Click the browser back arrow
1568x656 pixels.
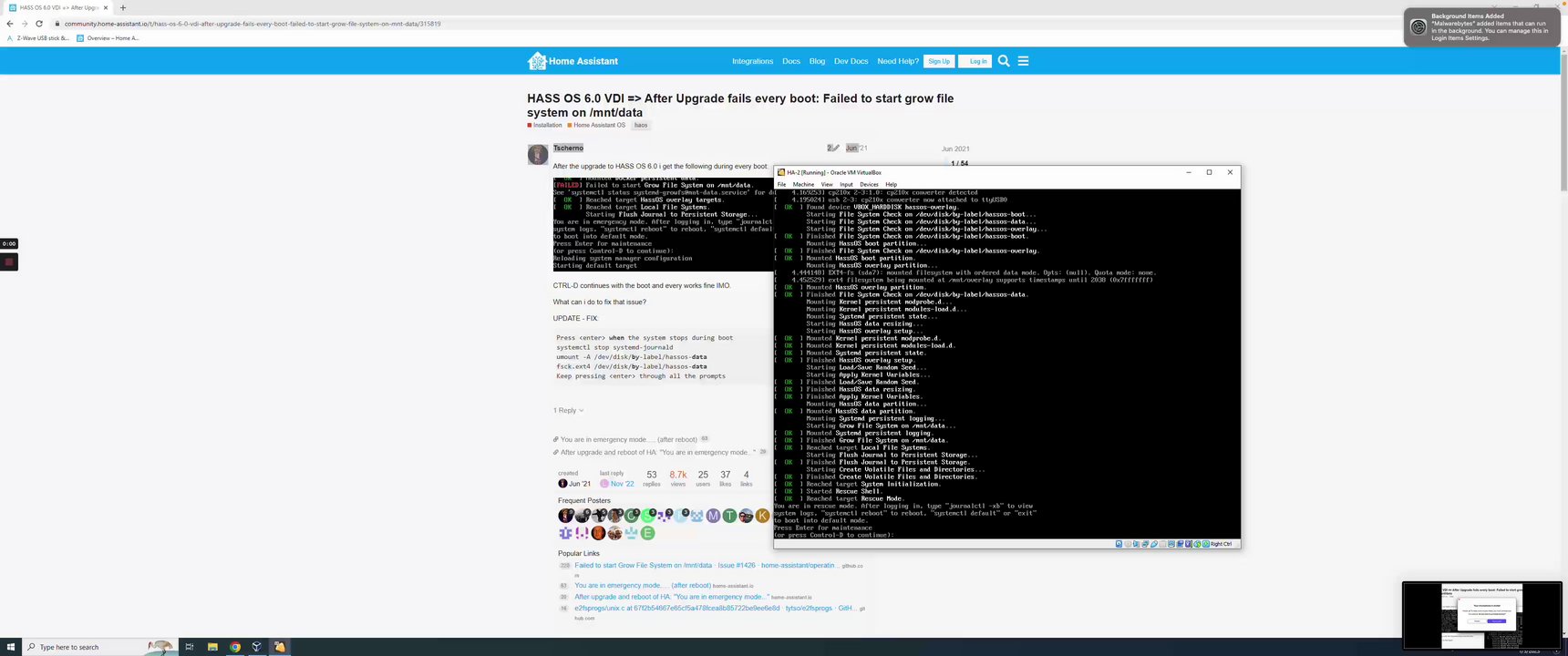(x=10, y=24)
